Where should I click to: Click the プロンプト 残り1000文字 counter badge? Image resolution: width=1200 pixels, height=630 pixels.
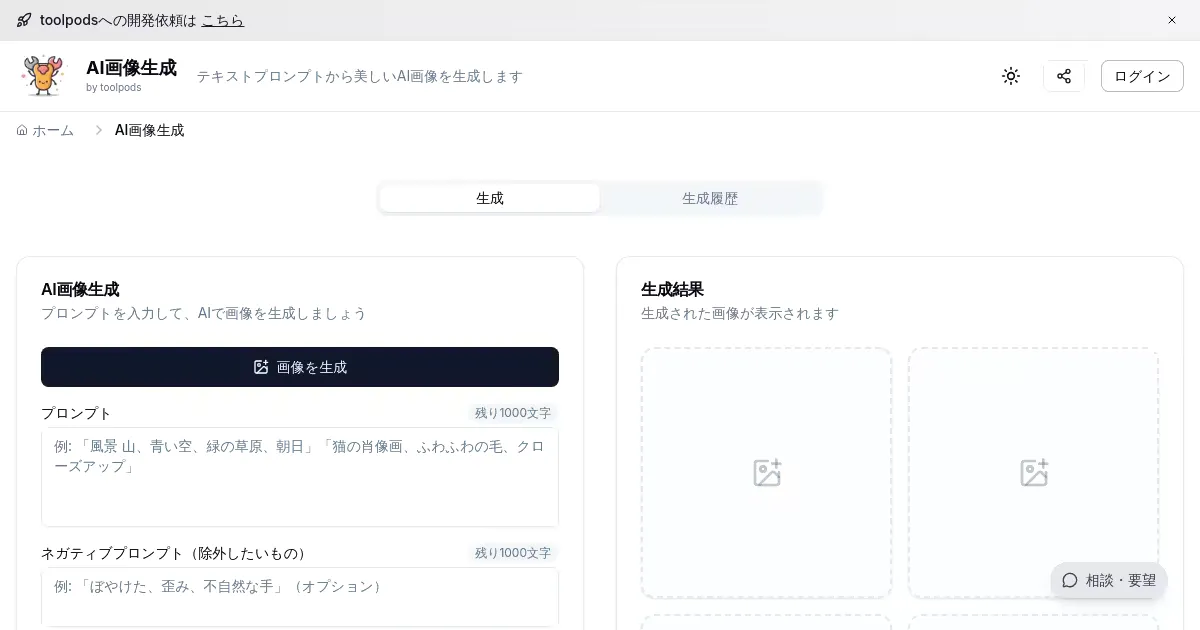(513, 413)
